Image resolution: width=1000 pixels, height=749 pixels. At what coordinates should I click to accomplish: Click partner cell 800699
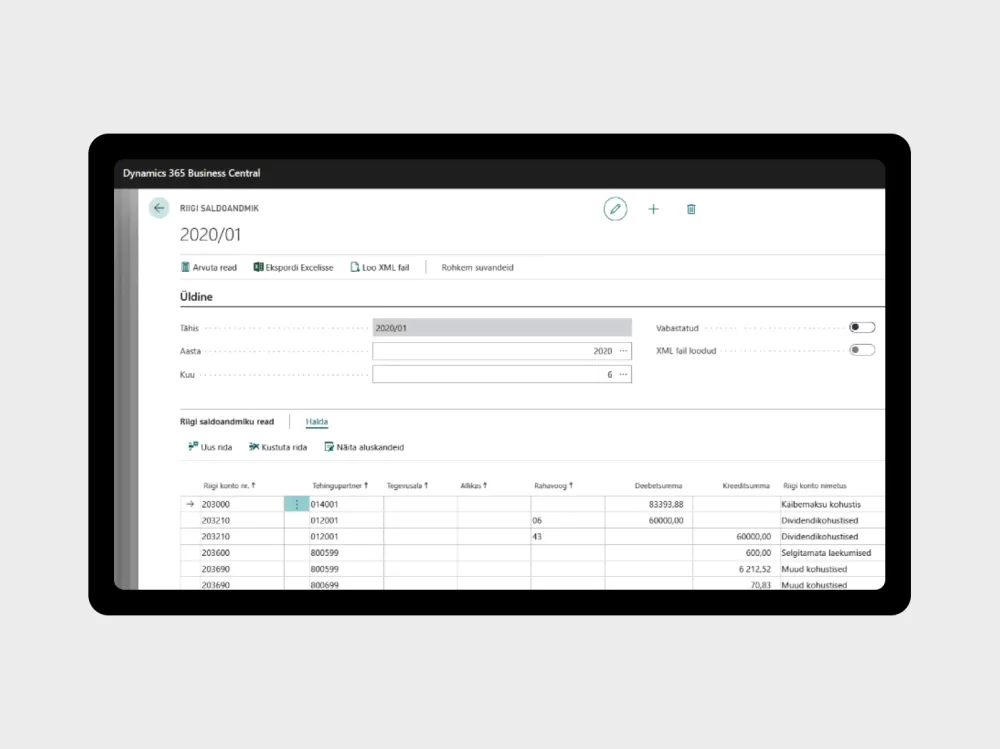click(346, 584)
